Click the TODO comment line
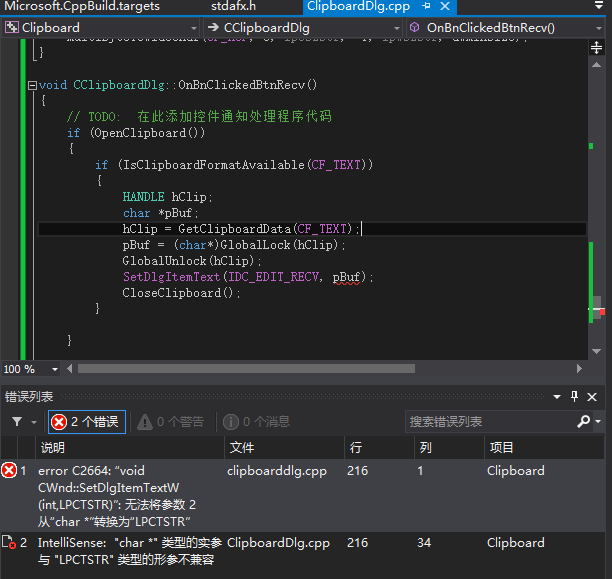The width and height of the screenshot is (612, 579). [199, 117]
